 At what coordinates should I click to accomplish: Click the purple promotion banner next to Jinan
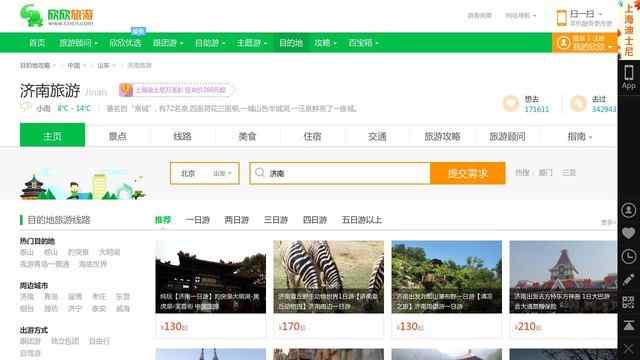tap(176, 90)
